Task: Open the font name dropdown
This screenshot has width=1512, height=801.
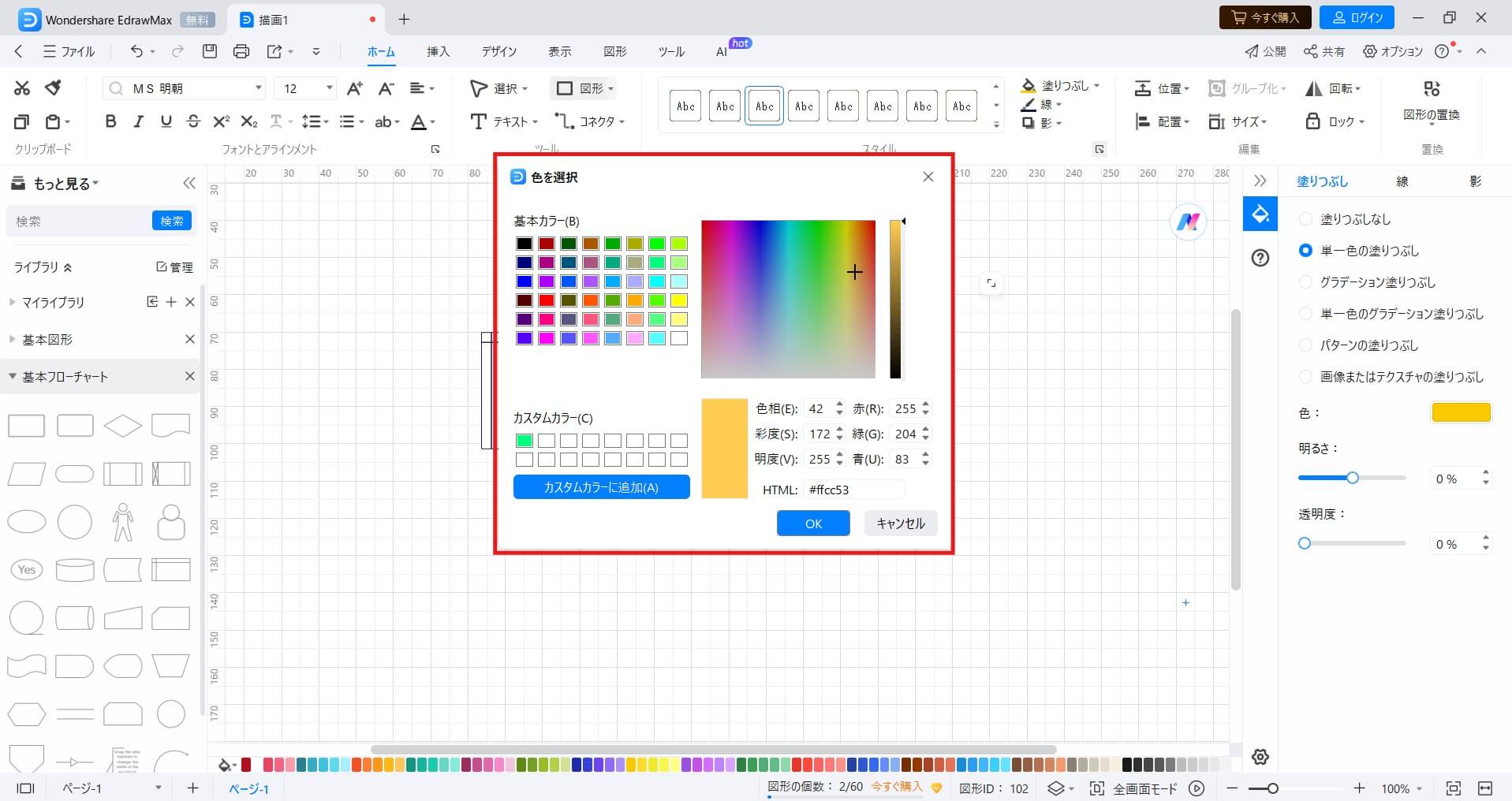Action: point(259,88)
